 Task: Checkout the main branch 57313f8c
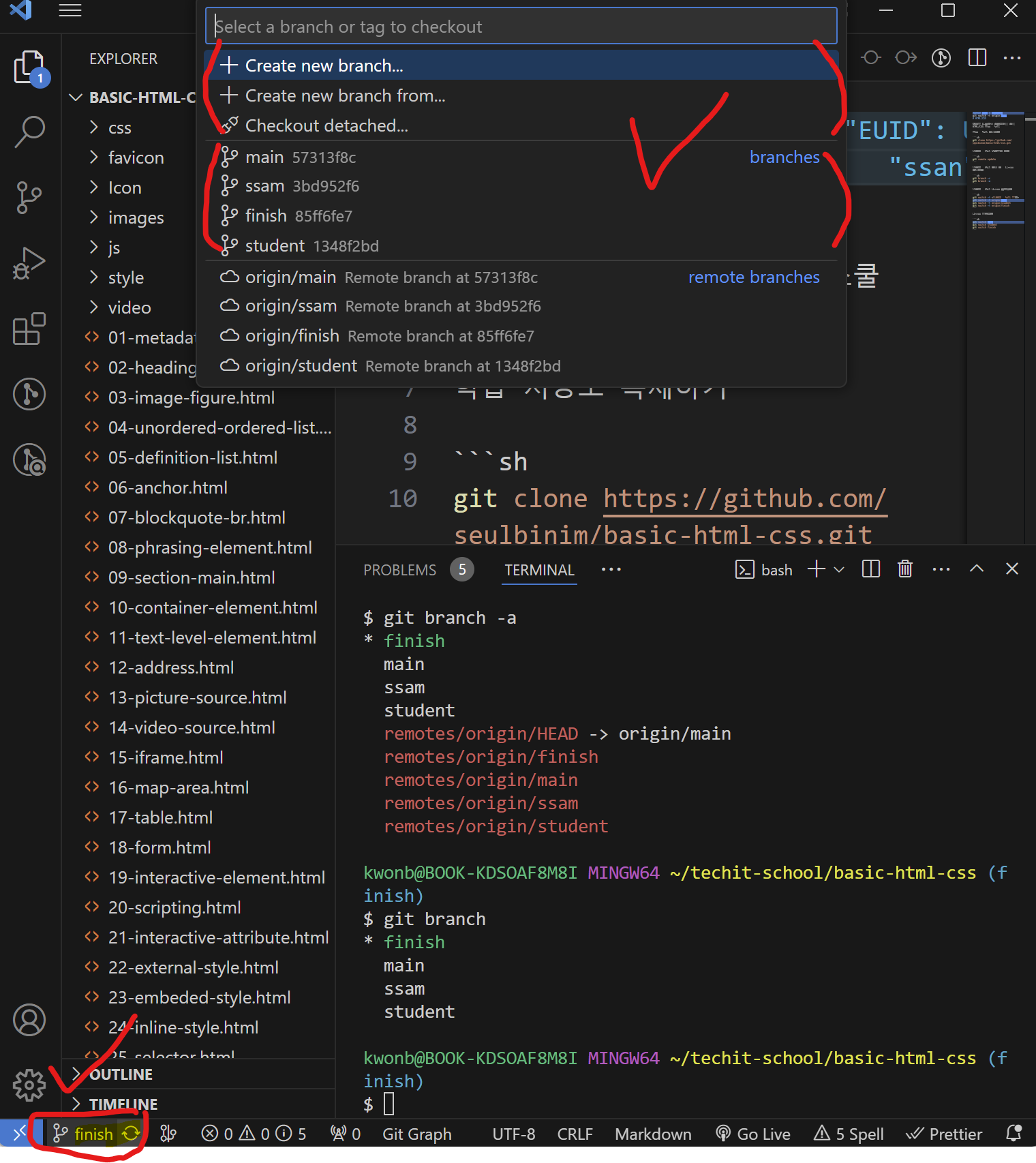coord(521,157)
